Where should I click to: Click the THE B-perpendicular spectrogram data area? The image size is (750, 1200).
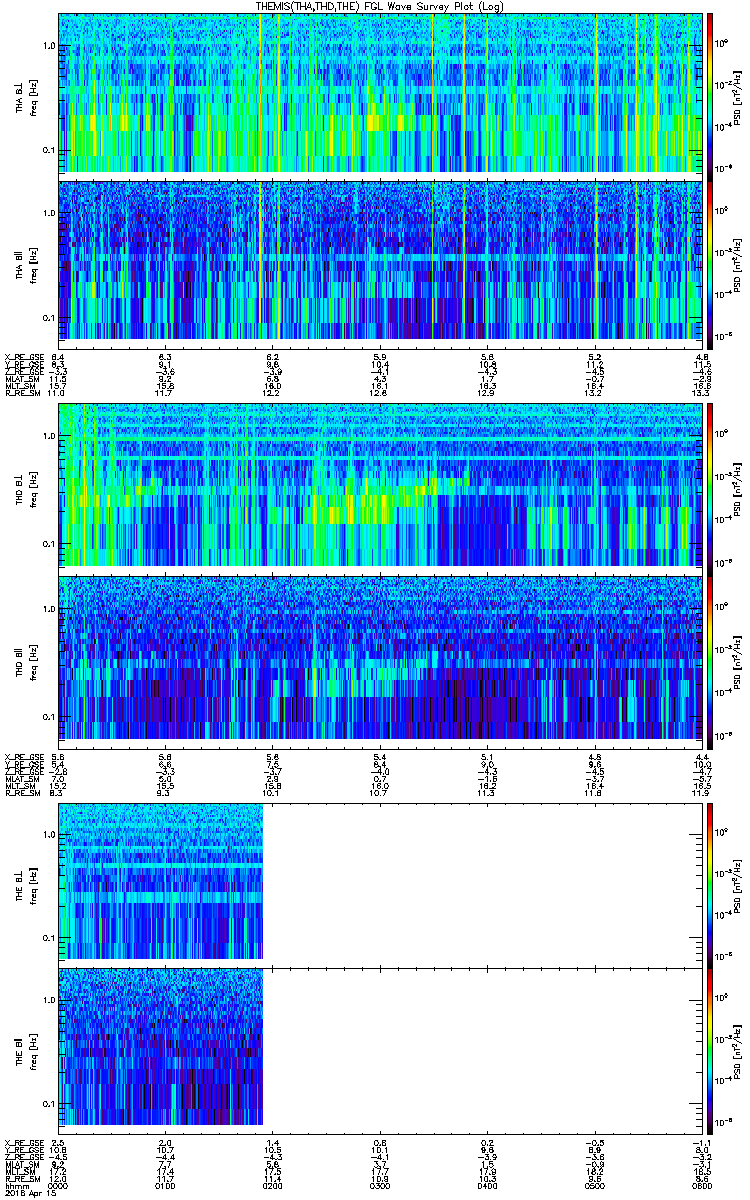(161, 881)
